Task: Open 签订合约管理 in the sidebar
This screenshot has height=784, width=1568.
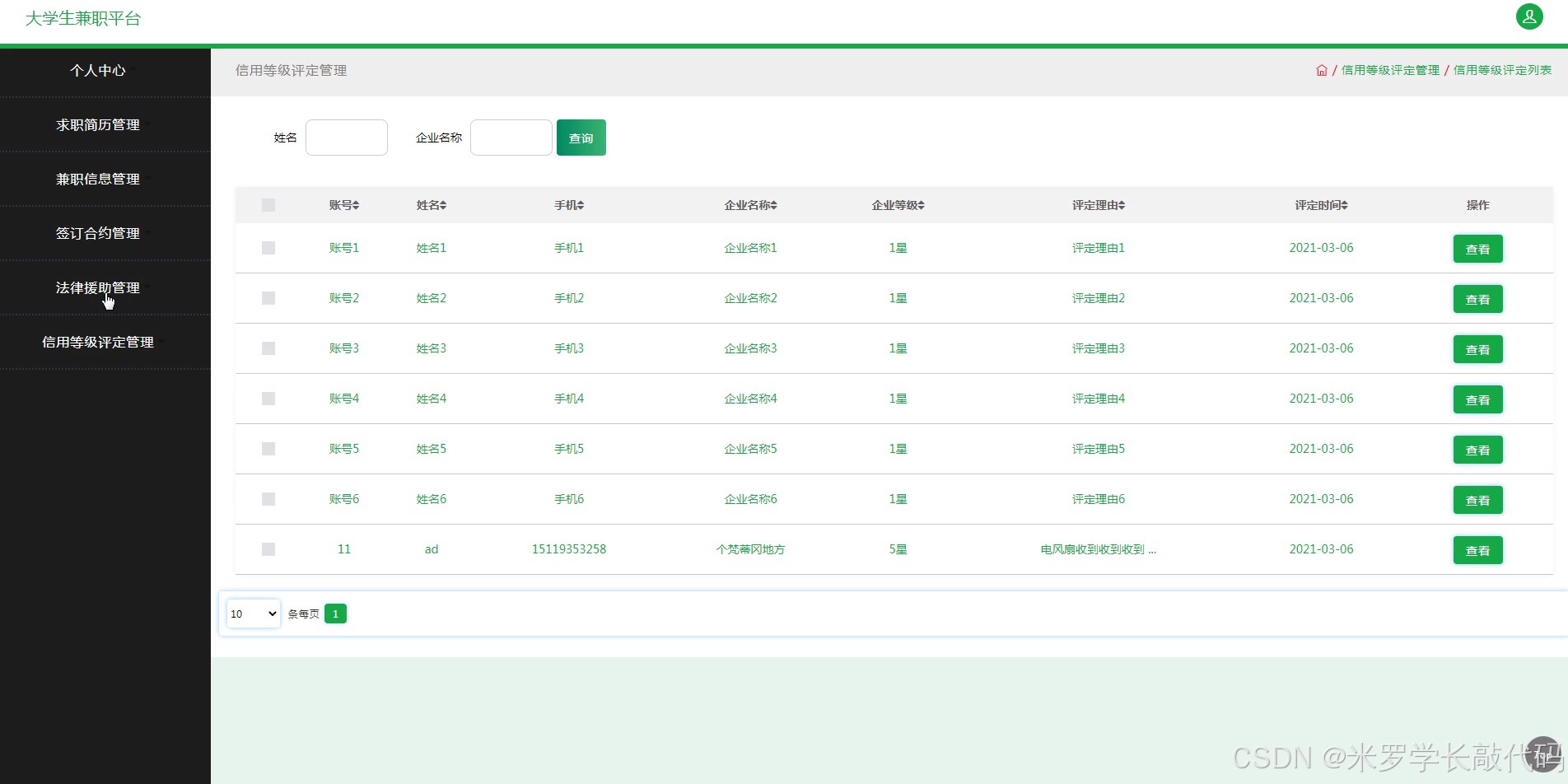Action: (x=98, y=234)
